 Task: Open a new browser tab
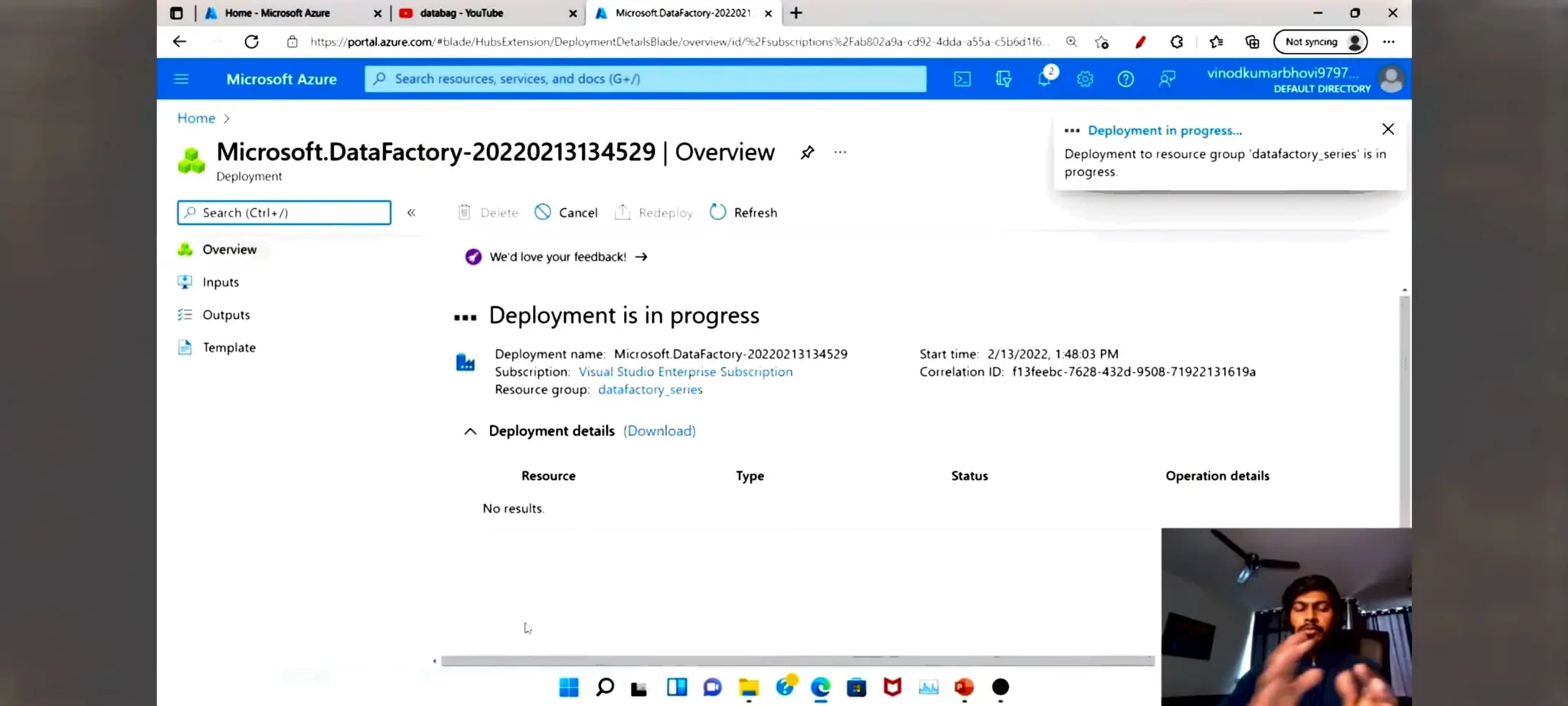796,13
